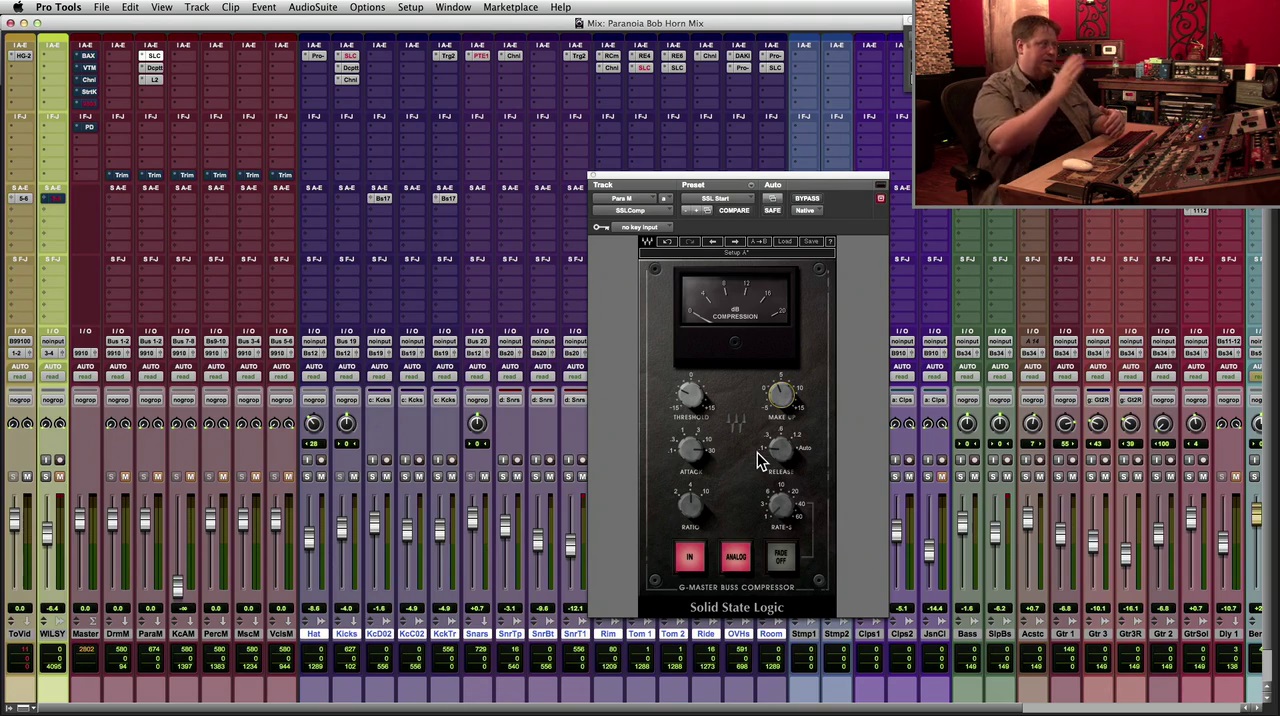Open the SSL Start preset dropdown
Screen dimensions: 1280x716
pos(718,198)
